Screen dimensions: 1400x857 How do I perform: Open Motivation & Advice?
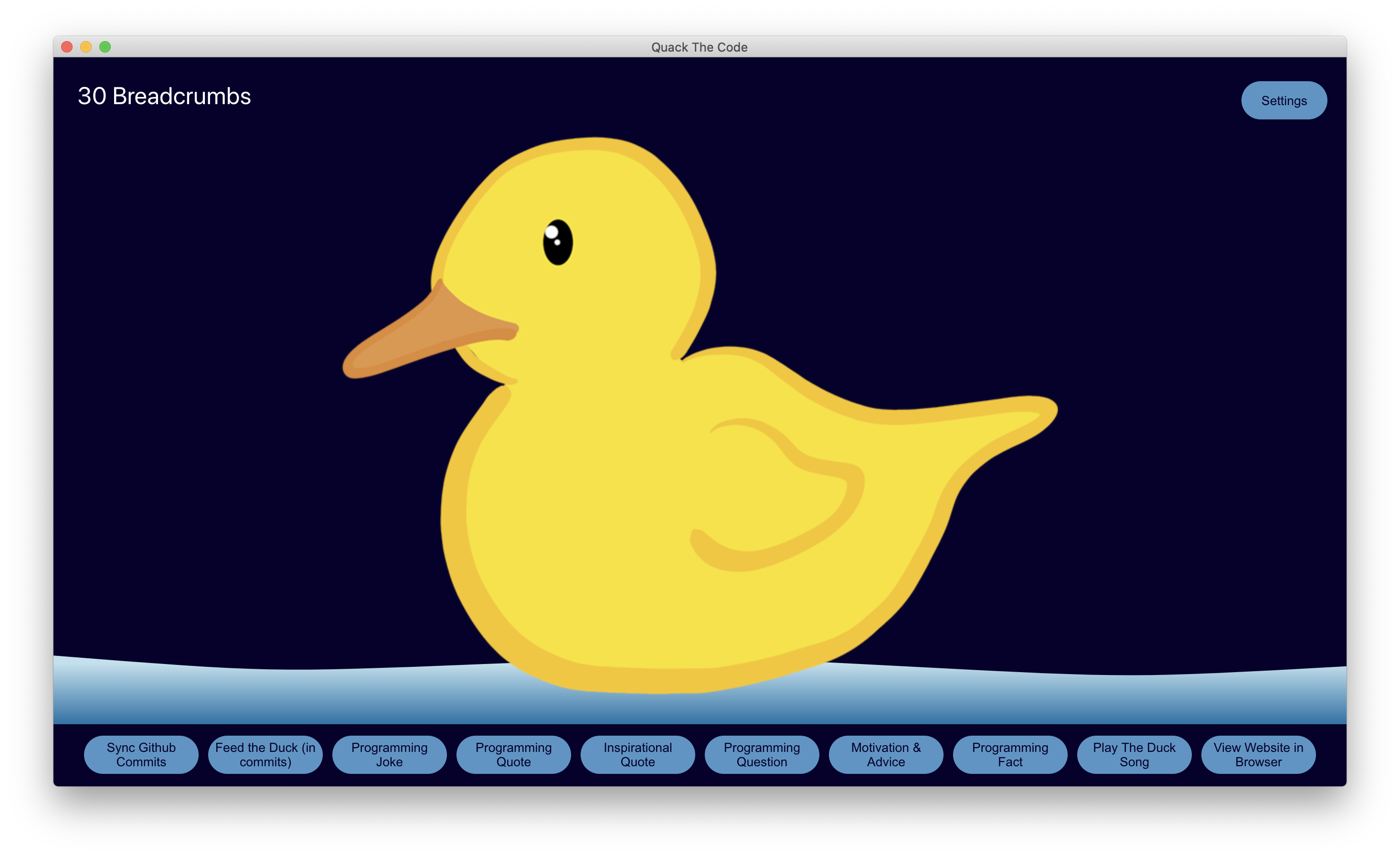pyautogui.click(x=886, y=754)
